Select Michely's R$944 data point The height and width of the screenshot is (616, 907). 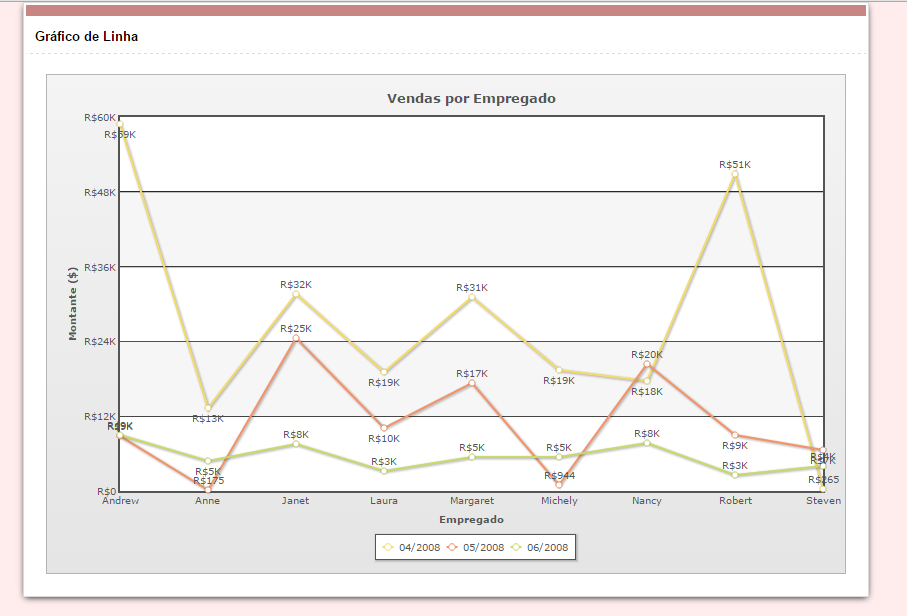559,485
